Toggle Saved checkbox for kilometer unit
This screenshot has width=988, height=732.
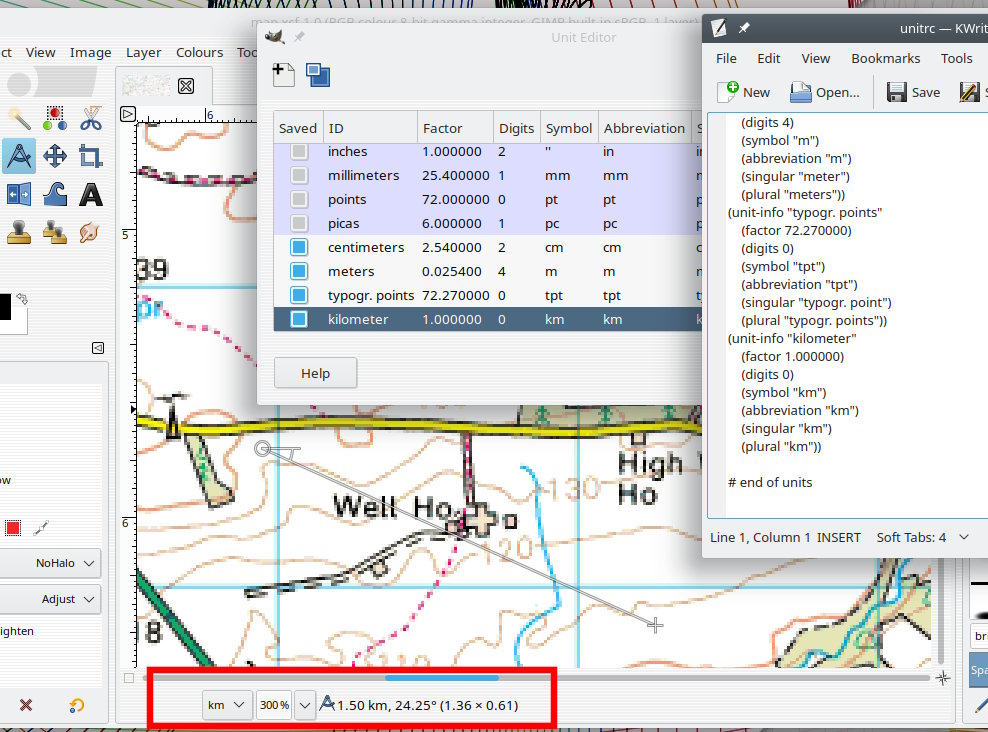[x=298, y=319]
